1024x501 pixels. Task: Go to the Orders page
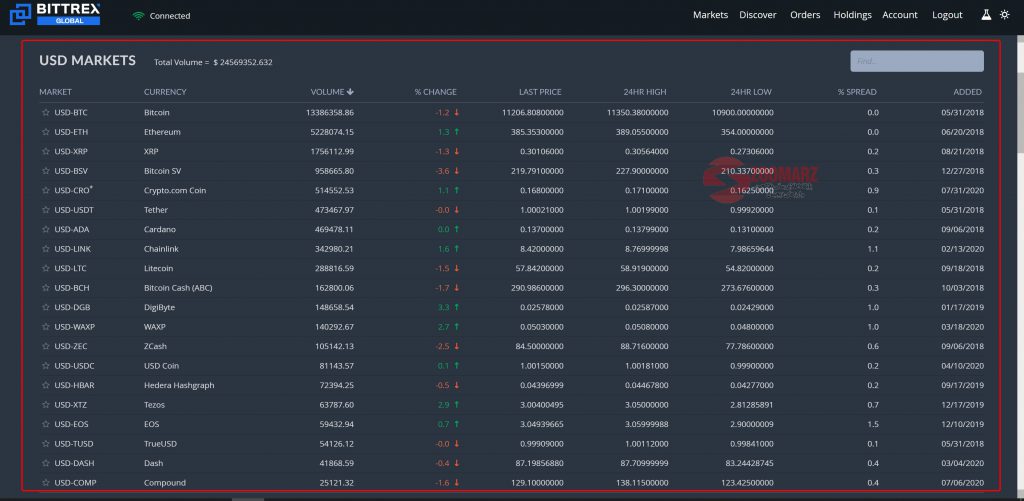click(805, 15)
